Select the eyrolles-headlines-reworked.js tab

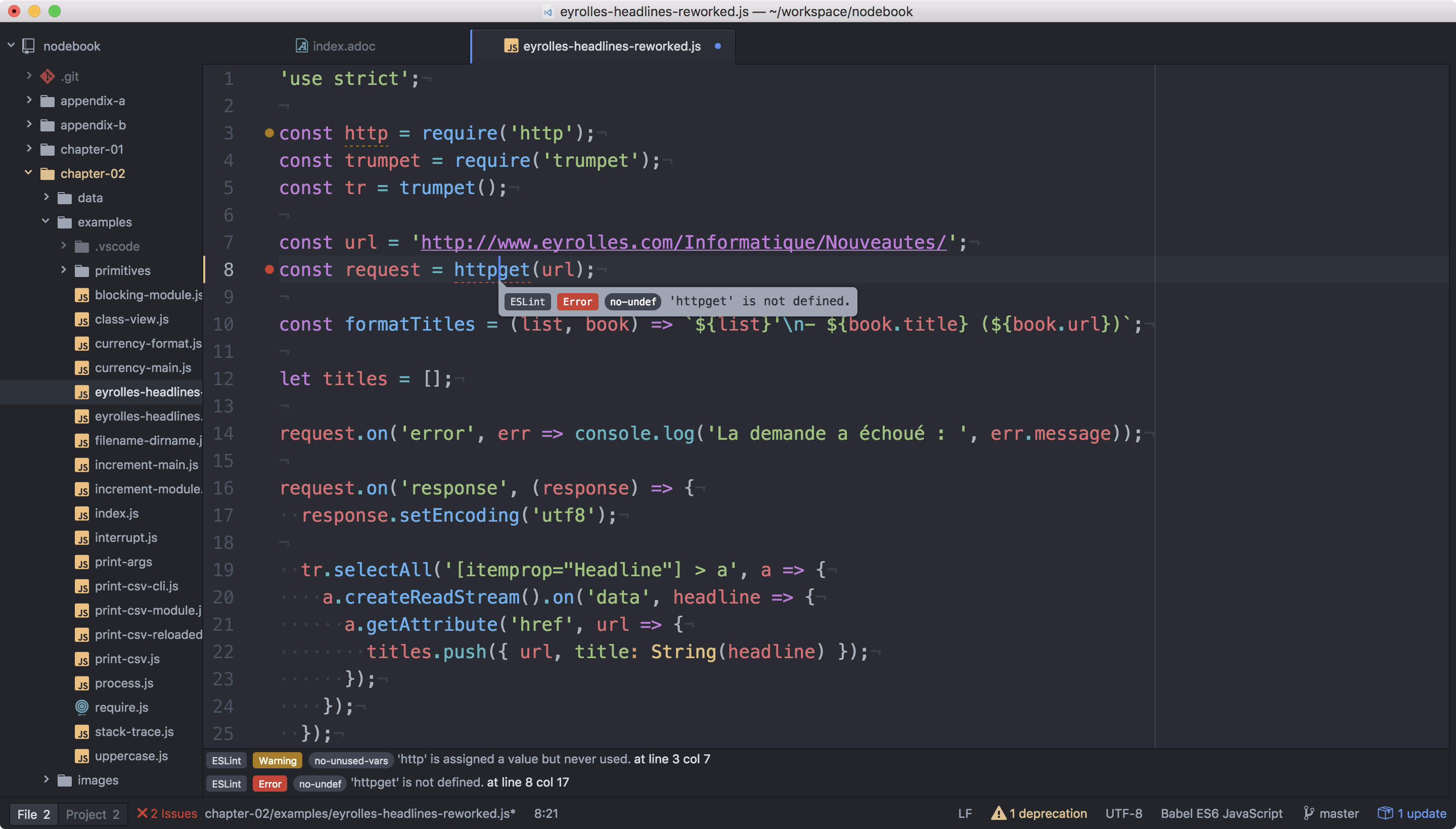click(x=612, y=46)
